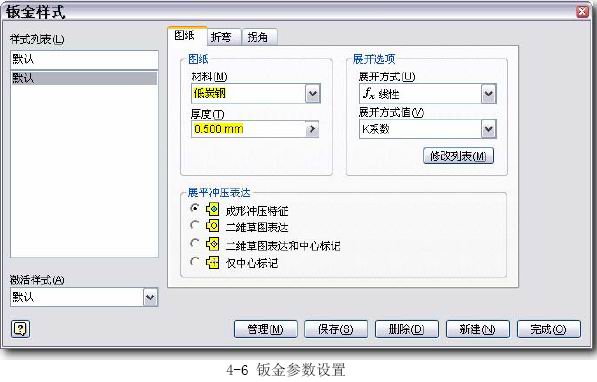The height and width of the screenshot is (382, 597).
Task: Click the fx icon in 展开方式 field
Action: click(369, 93)
